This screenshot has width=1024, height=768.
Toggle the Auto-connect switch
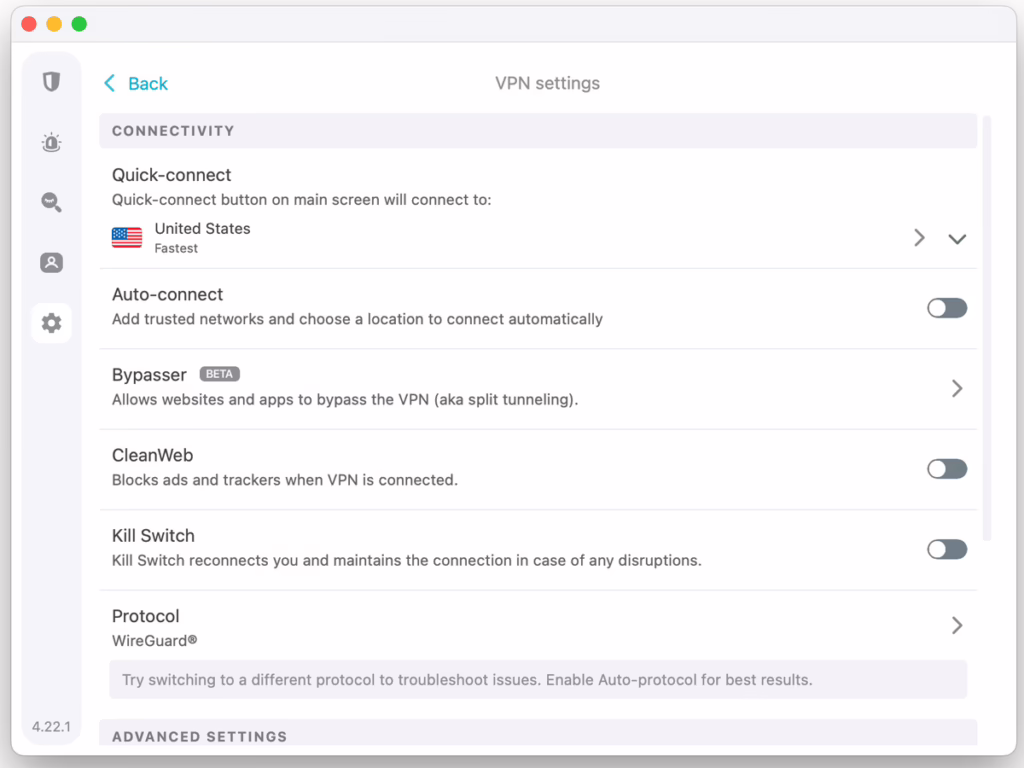pyautogui.click(x=947, y=308)
